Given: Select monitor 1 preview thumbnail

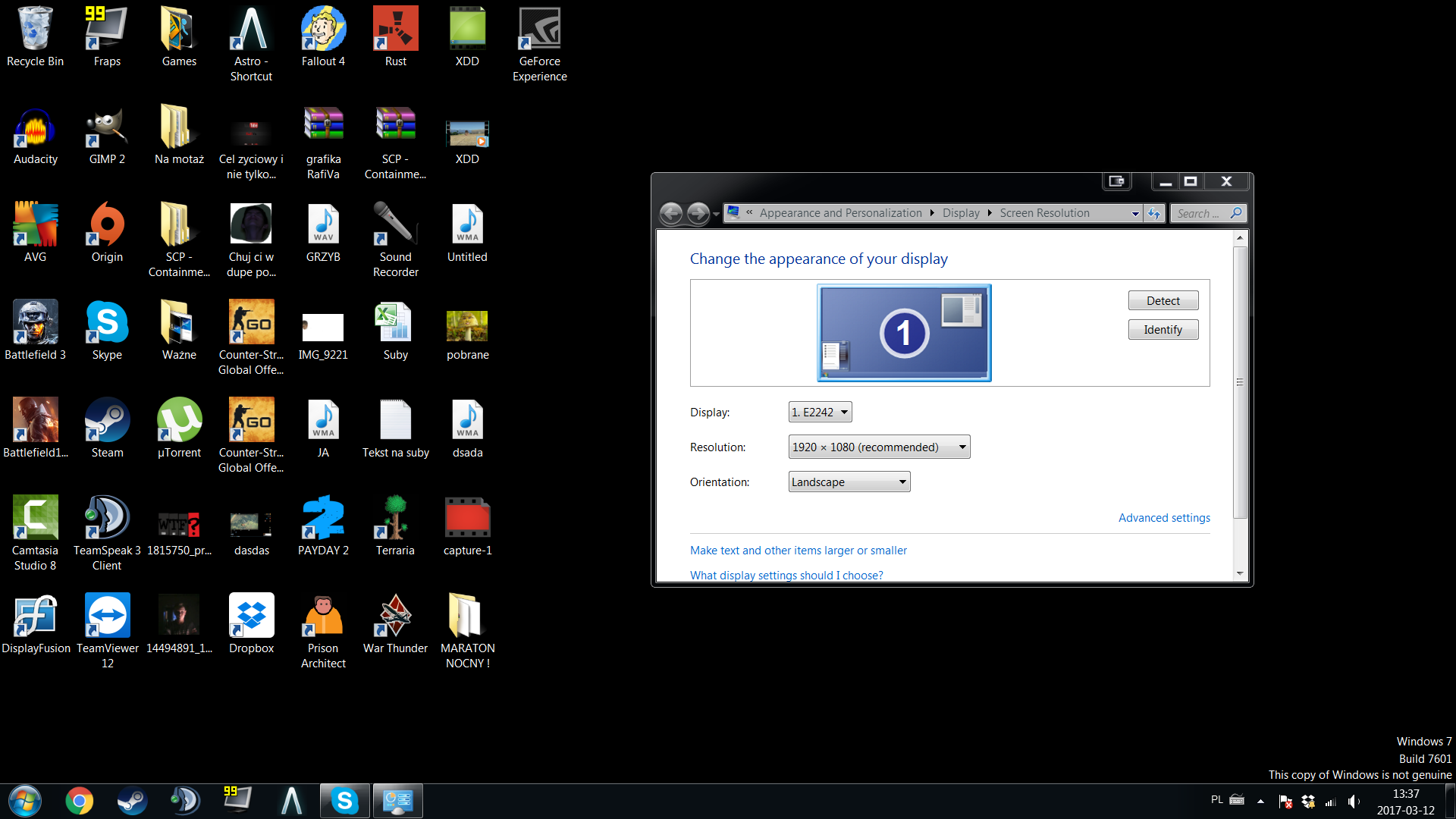Looking at the screenshot, I should coord(903,333).
